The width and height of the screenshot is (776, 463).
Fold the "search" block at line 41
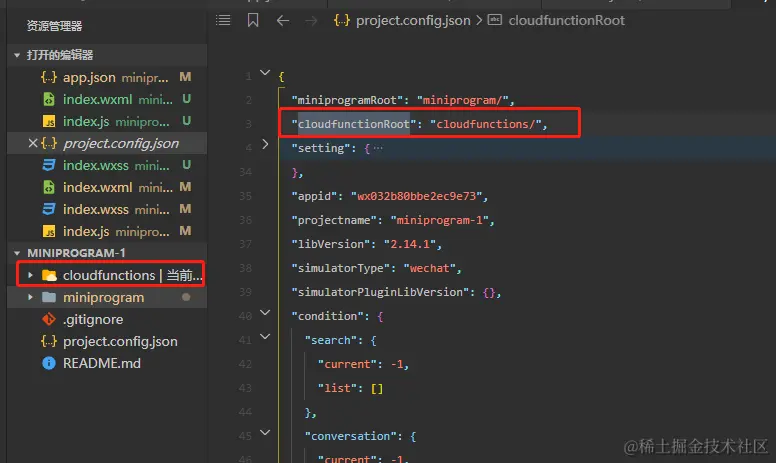point(265,338)
